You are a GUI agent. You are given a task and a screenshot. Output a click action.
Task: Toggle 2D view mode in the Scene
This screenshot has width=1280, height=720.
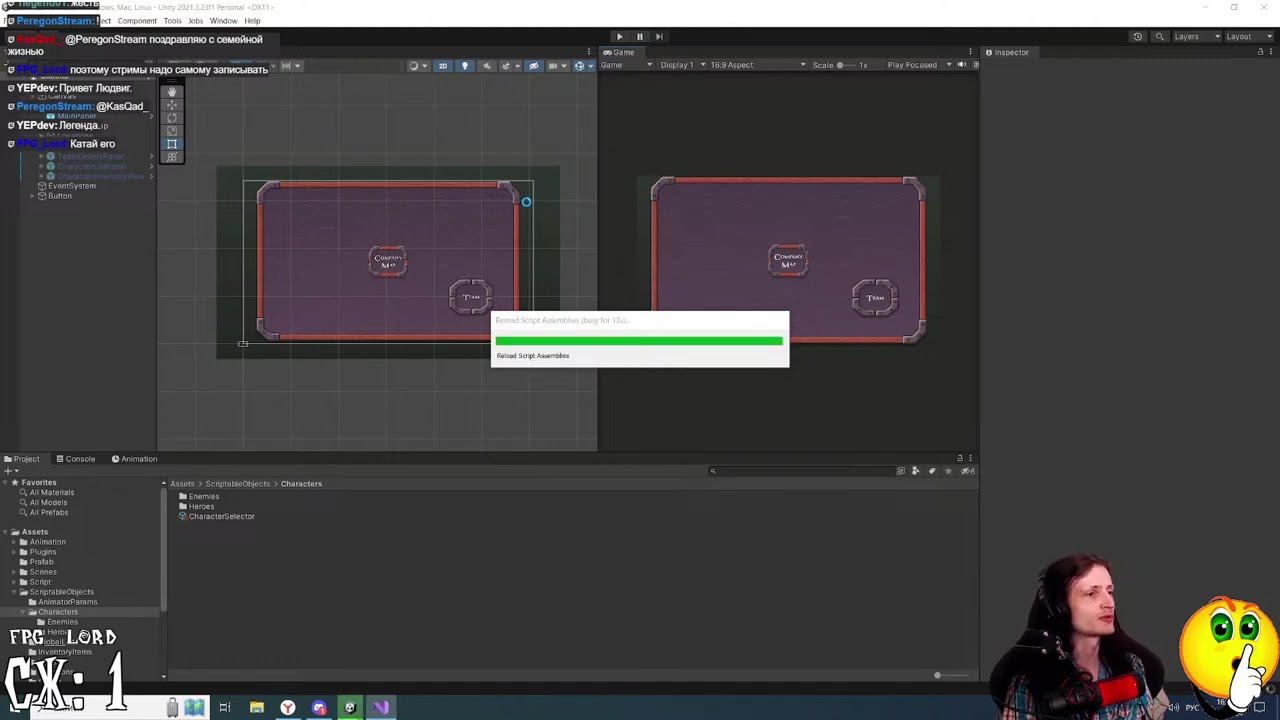pos(443,66)
